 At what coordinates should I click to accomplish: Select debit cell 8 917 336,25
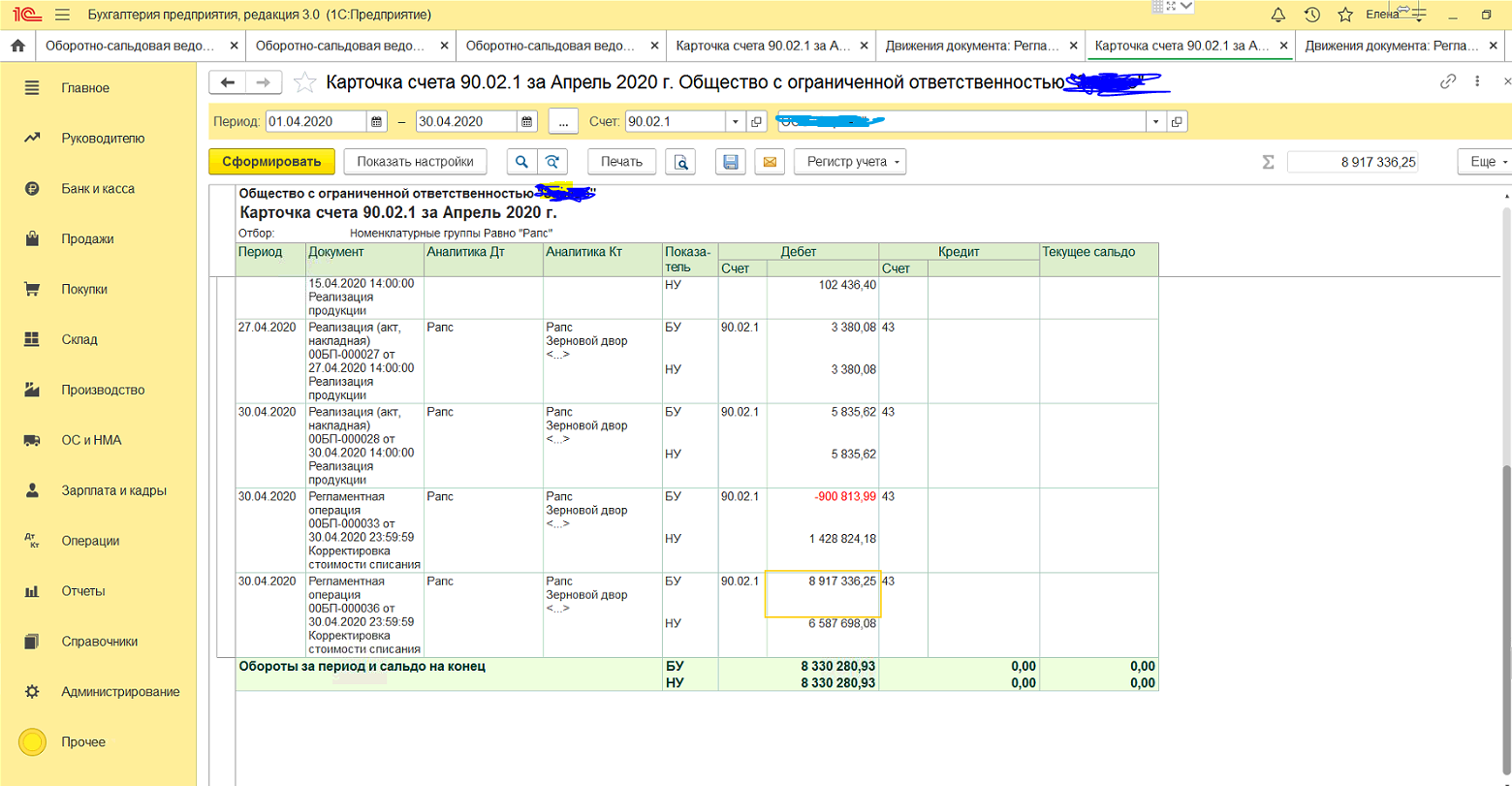823,594
